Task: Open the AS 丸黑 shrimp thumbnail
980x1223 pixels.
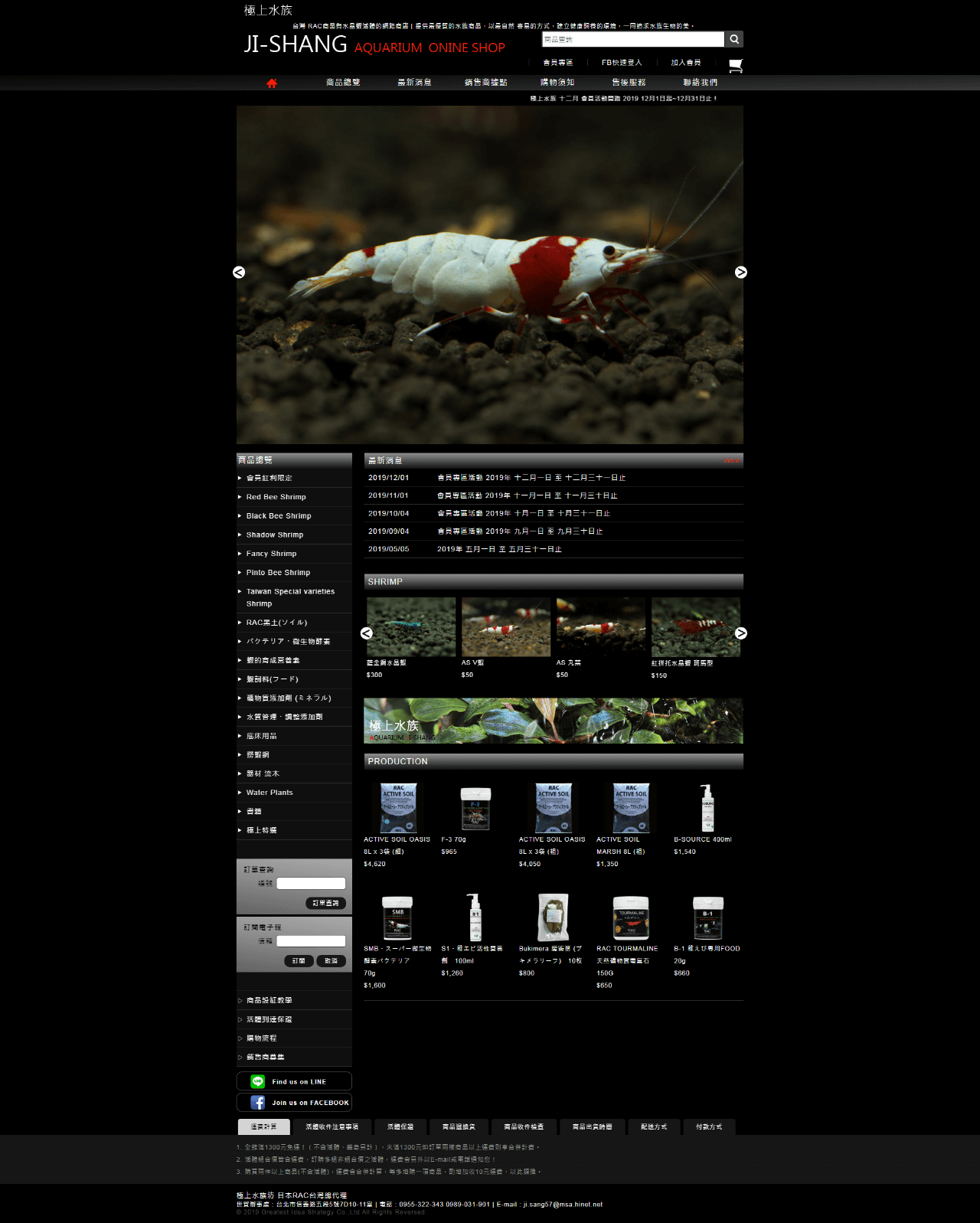Action: [x=601, y=626]
